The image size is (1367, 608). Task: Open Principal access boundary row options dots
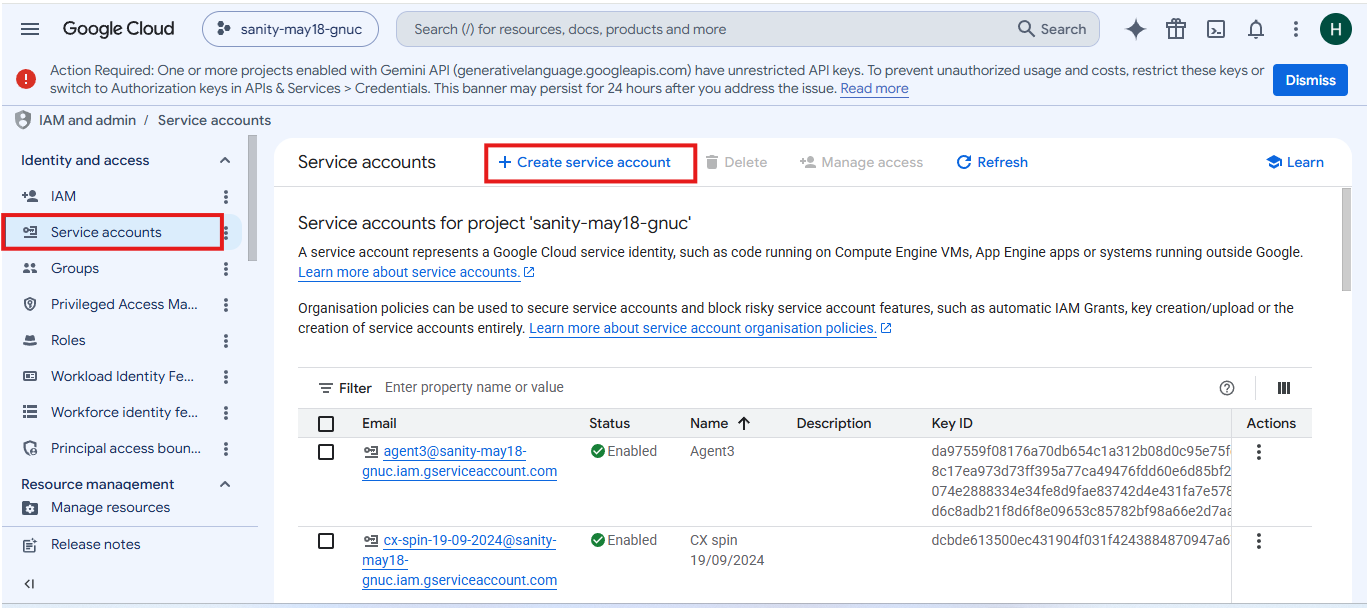click(226, 449)
